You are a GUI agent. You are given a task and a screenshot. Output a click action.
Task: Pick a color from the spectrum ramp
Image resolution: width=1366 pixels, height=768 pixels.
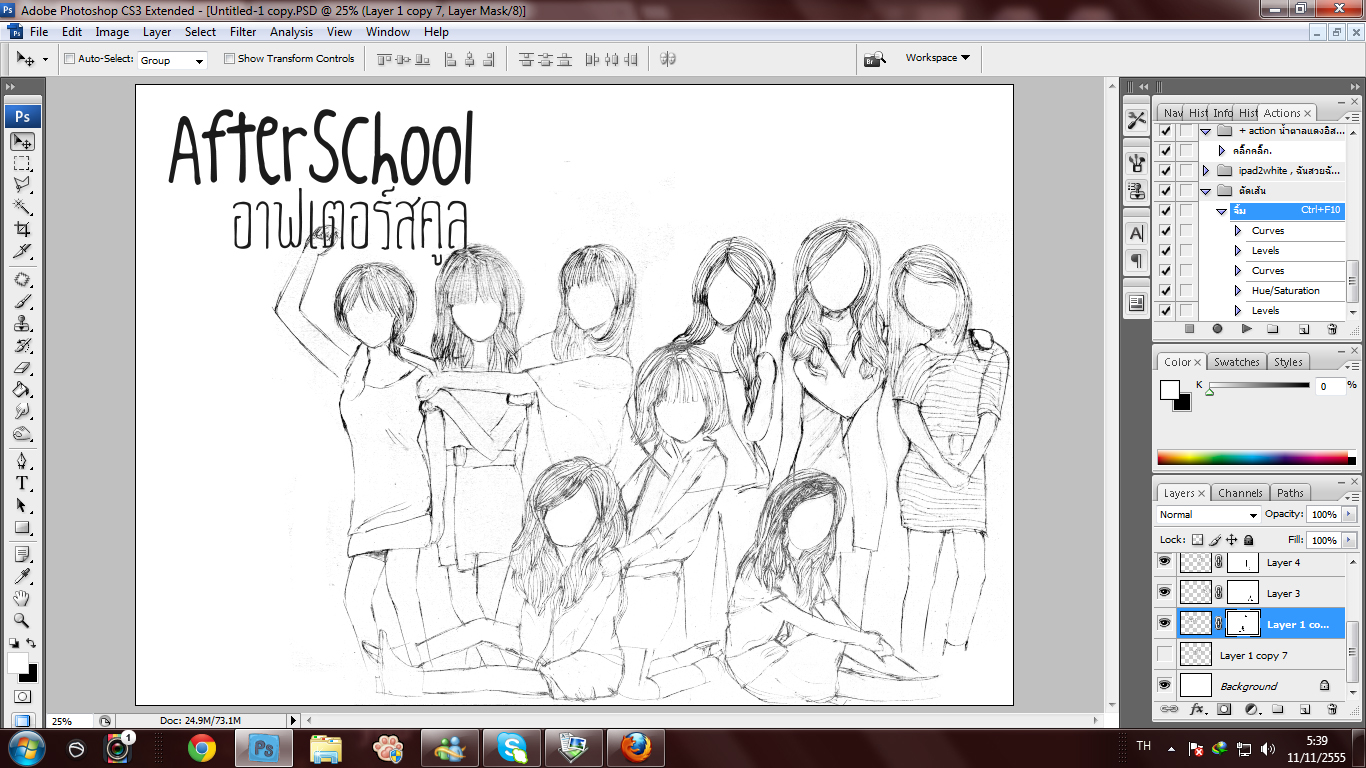coord(1257,458)
